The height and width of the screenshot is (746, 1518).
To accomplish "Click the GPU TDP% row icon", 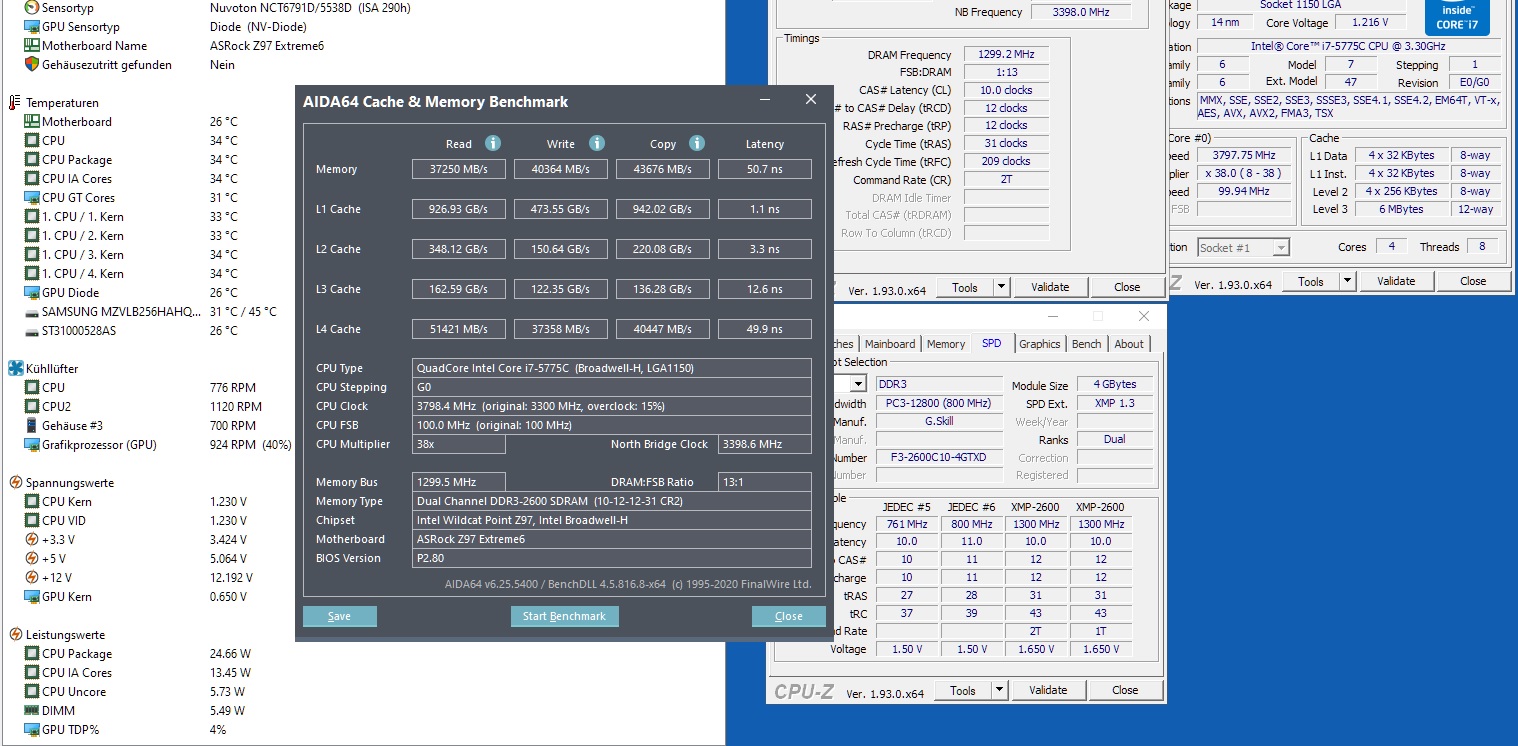I will pyautogui.click(x=32, y=729).
